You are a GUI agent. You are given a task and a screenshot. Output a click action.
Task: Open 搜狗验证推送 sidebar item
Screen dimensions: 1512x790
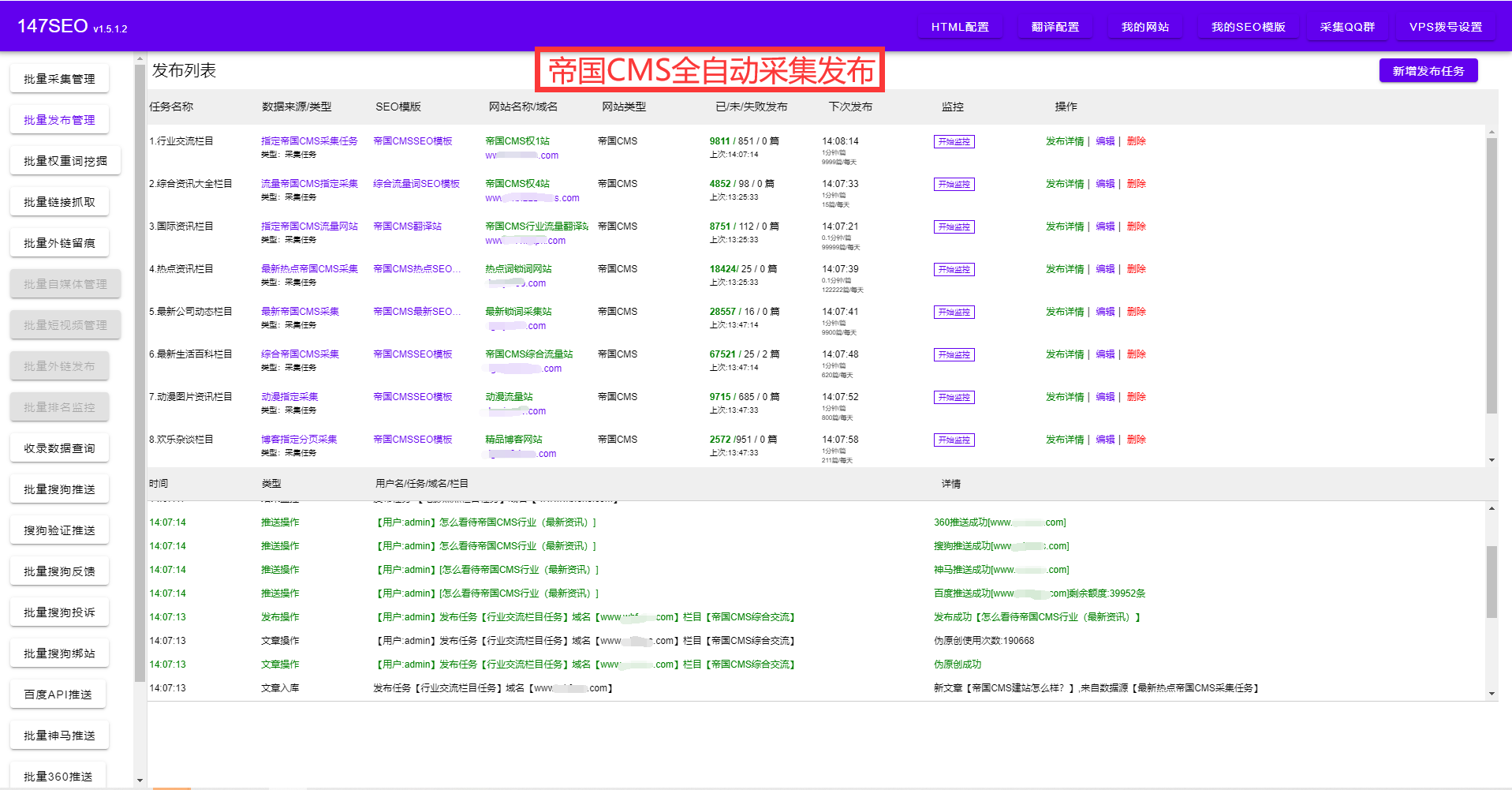coord(59,530)
